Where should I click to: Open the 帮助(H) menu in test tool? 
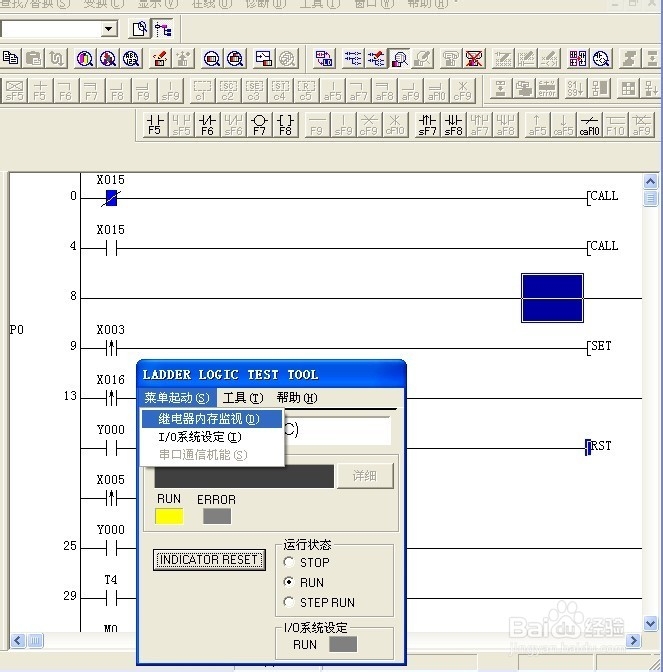(x=297, y=398)
